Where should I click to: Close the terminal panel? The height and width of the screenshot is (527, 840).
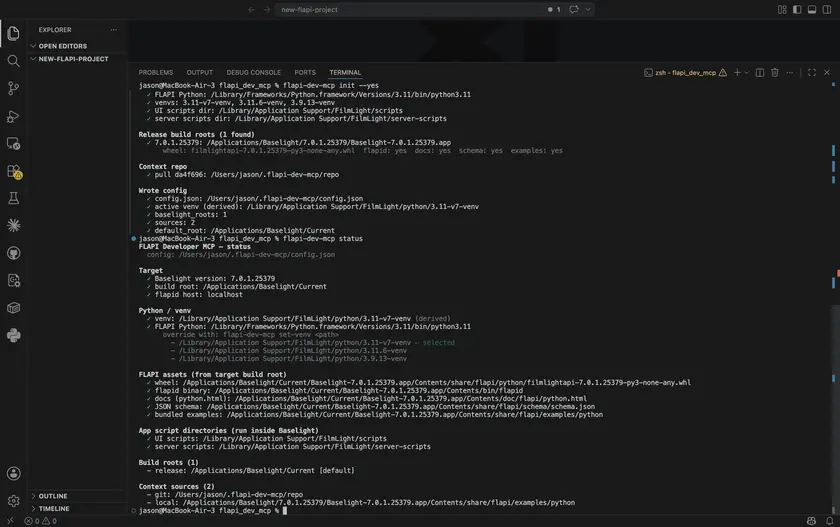pyautogui.click(x=827, y=73)
